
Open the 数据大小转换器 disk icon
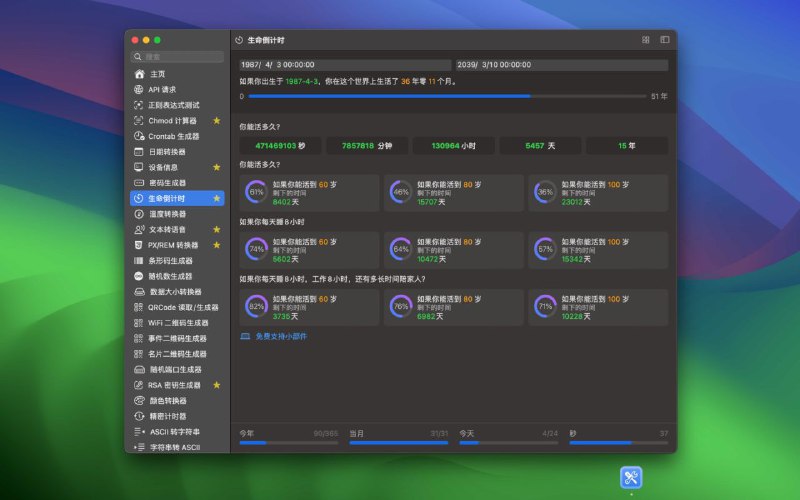[x=139, y=292]
